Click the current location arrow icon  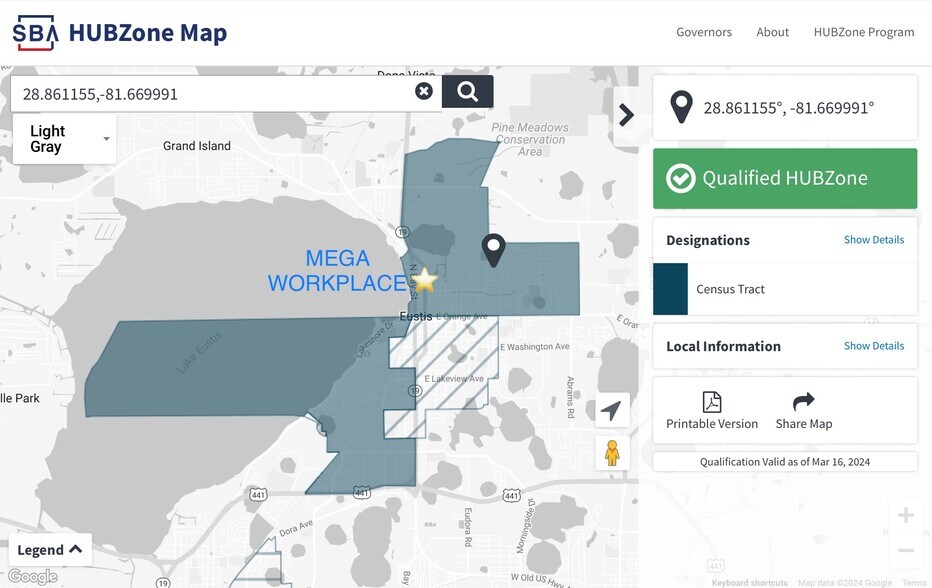point(611,411)
